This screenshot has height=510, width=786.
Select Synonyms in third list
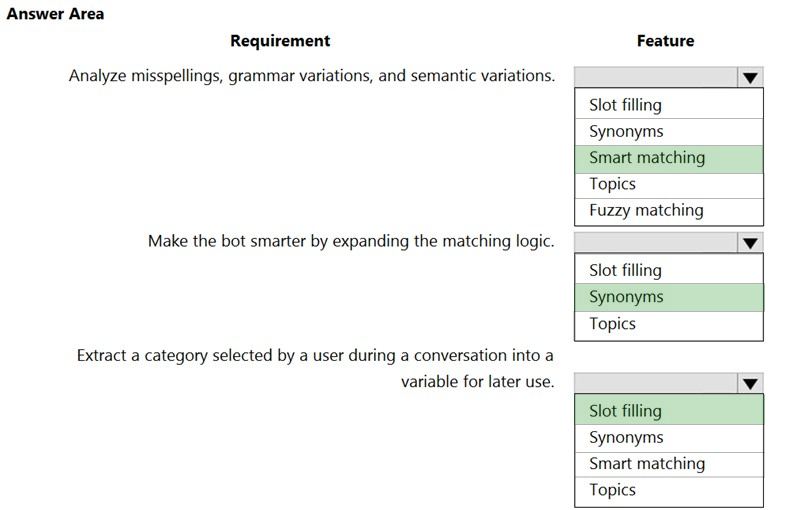coord(669,438)
